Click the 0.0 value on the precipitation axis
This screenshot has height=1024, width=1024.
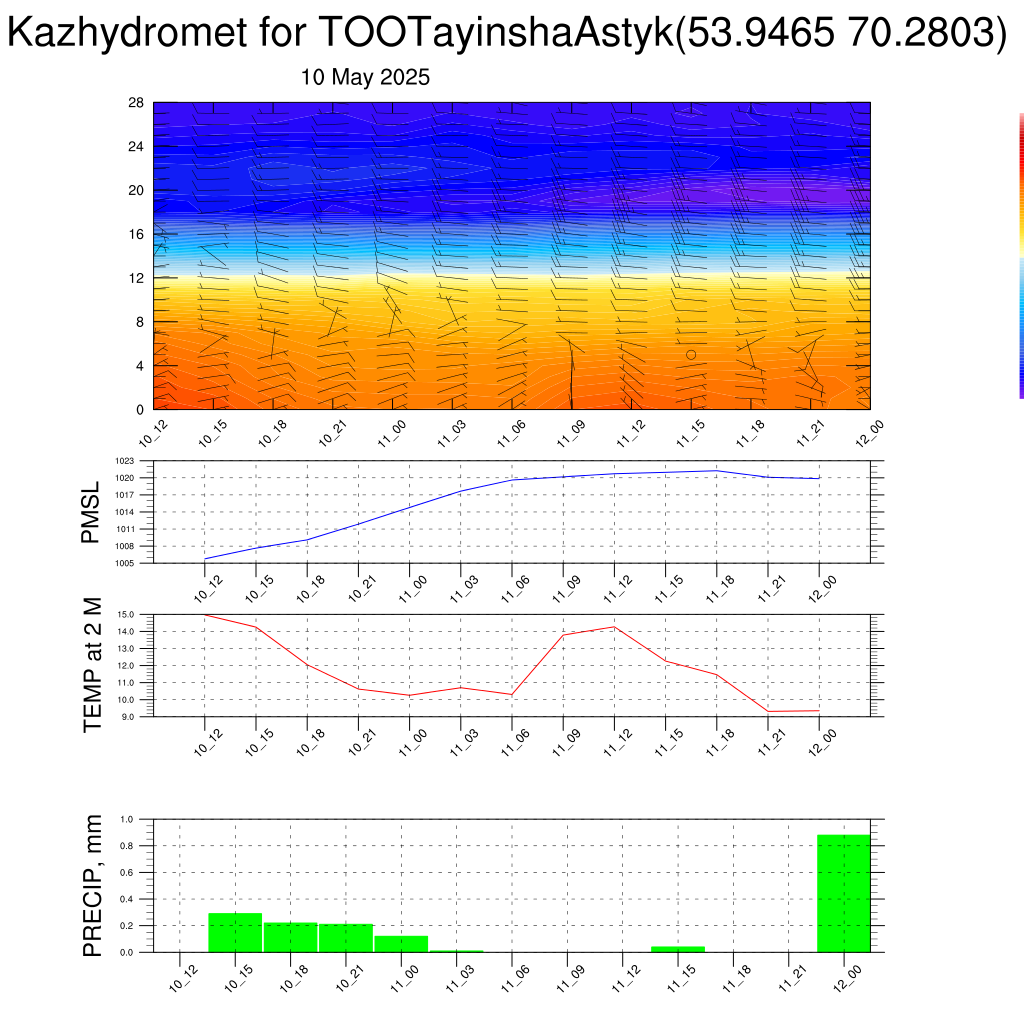(127, 952)
